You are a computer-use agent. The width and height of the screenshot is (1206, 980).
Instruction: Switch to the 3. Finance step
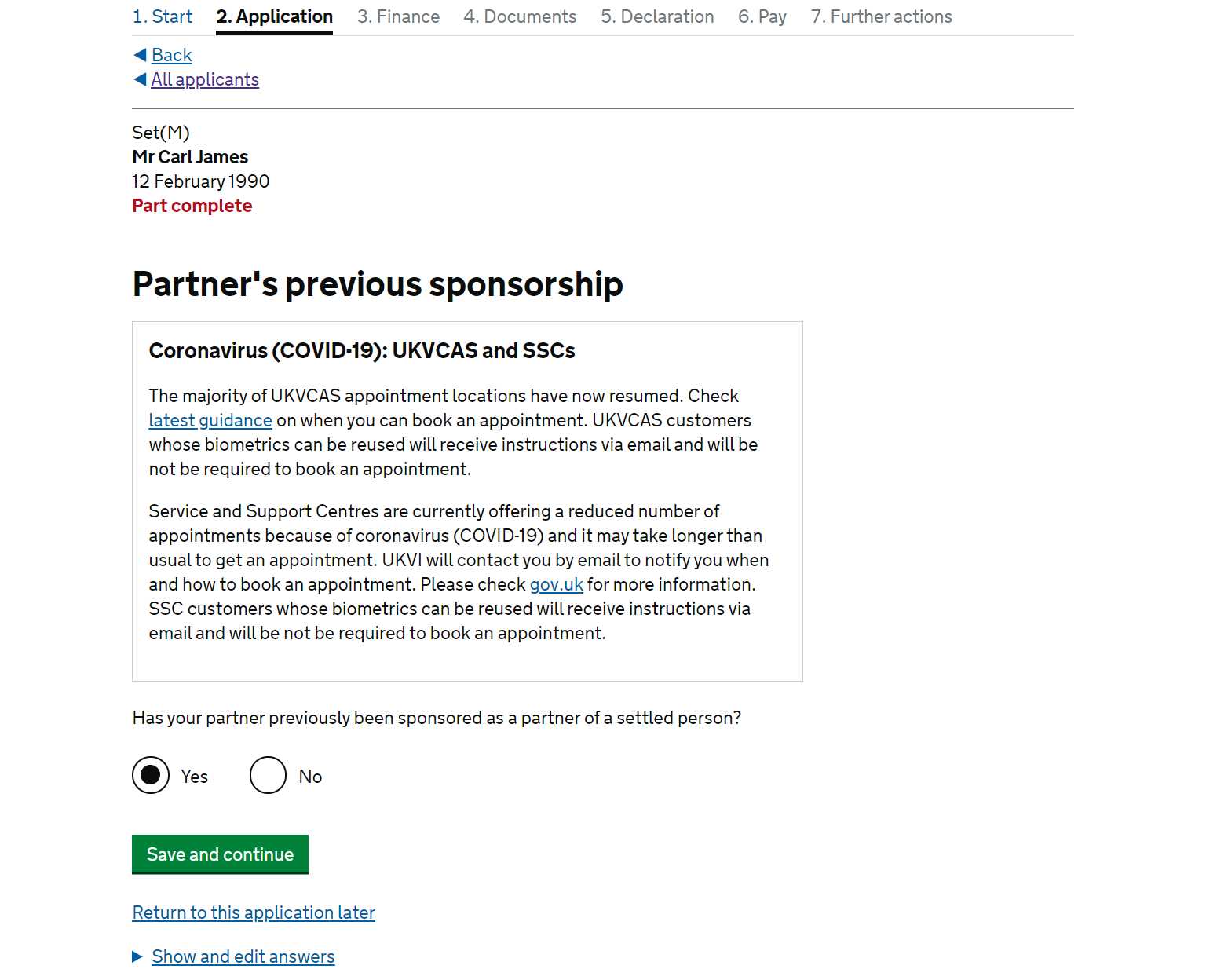tap(398, 16)
